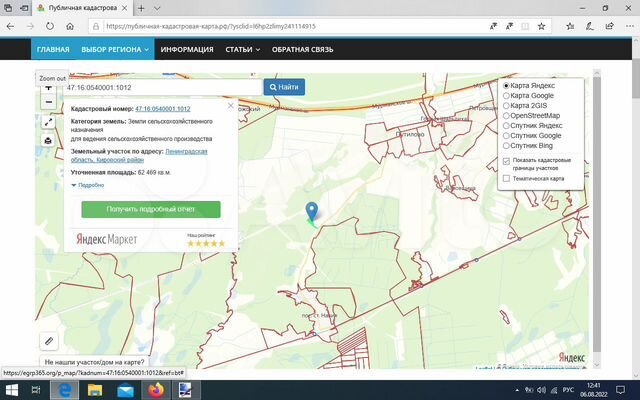The image size is (640, 400).
Task: Open ОБРАТНАЯ СВЯЗЬ menu item
Action: coord(302,49)
